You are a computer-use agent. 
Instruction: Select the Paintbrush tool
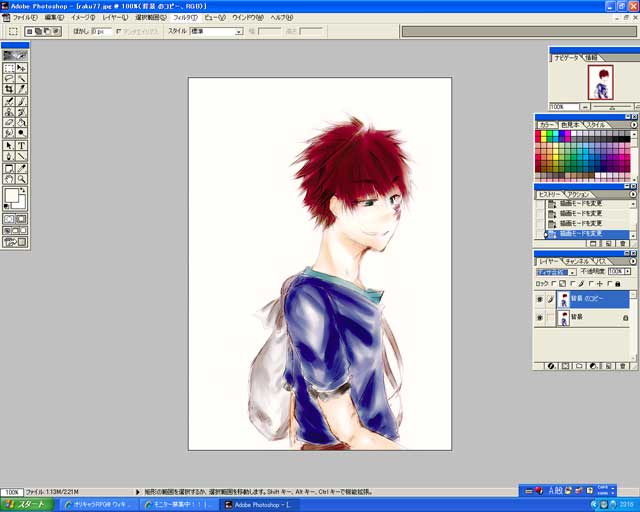pyautogui.click(x=21, y=101)
